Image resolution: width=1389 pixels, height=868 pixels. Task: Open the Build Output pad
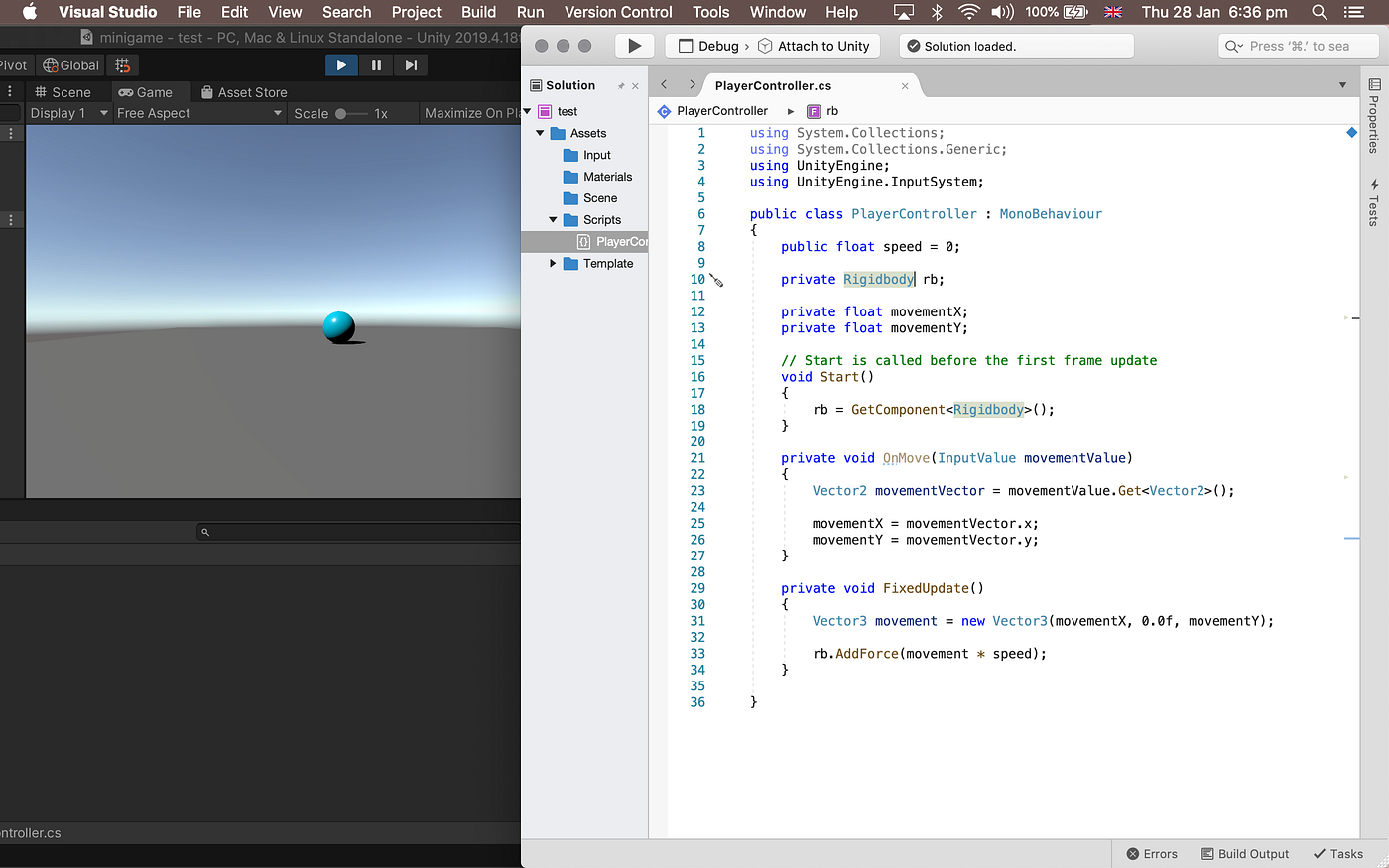pyautogui.click(x=1245, y=854)
